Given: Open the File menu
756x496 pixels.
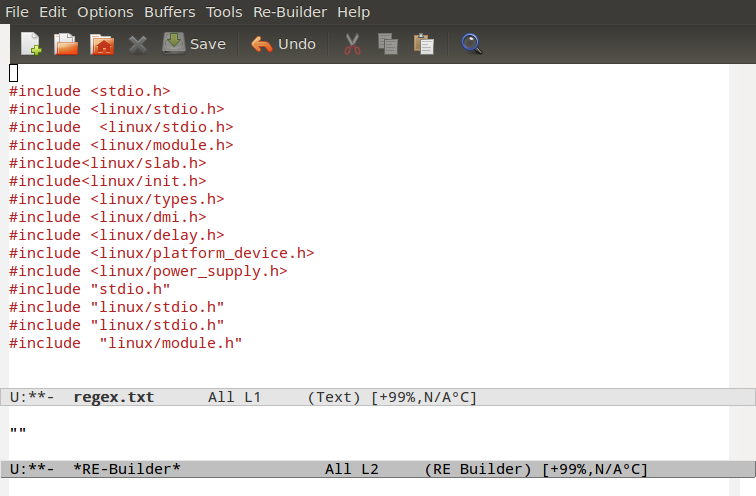Looking at the screenshot, I should (17, 12).
